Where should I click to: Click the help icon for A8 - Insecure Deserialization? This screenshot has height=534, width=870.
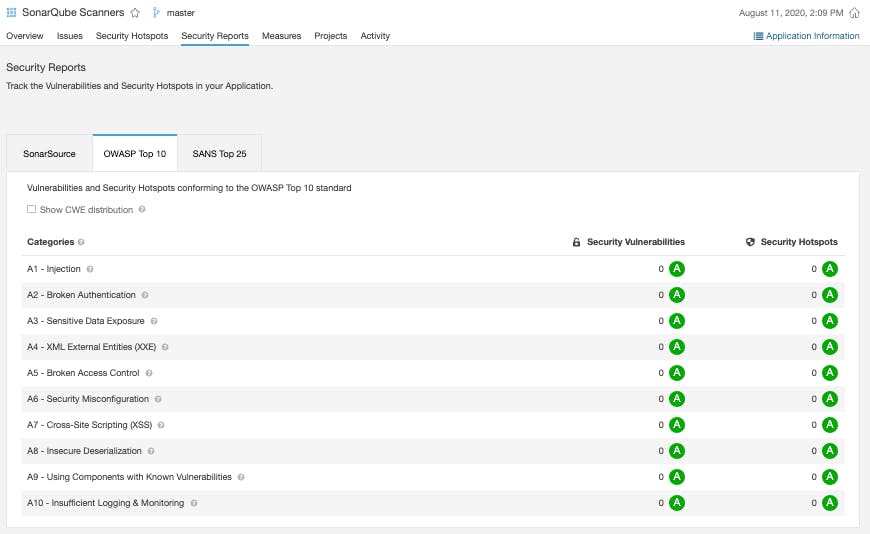click(x=151, y=451)
